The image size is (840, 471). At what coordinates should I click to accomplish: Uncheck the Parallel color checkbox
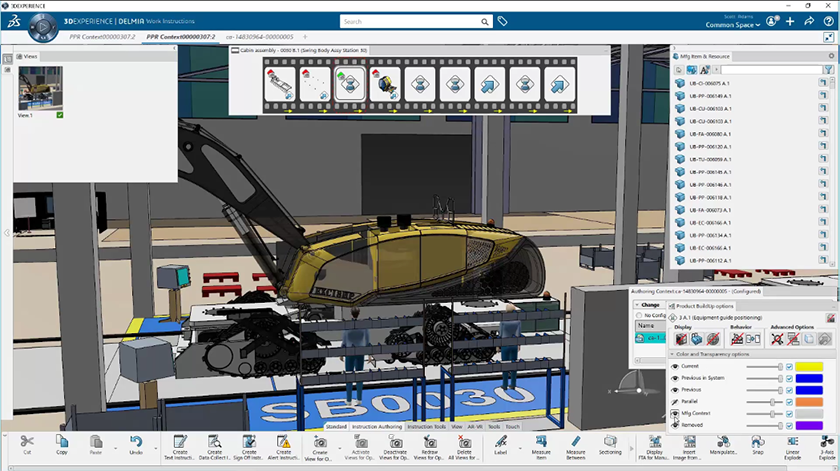(789, 402)
